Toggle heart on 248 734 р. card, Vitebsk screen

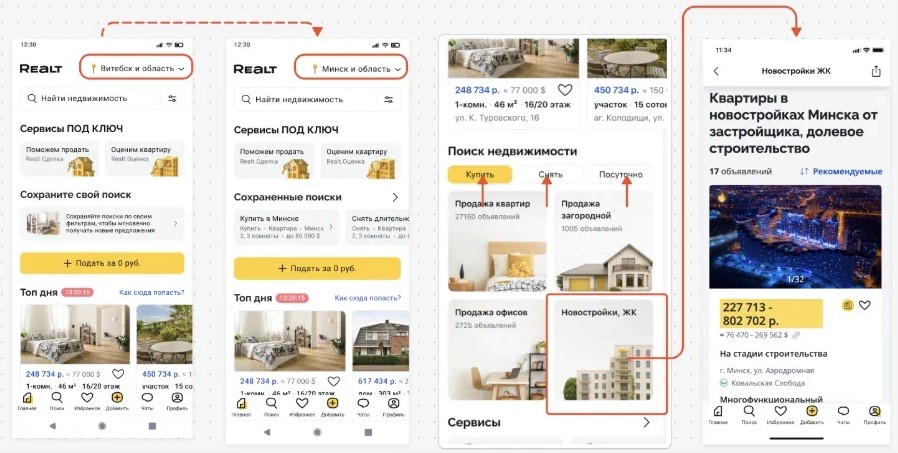click(x=118, y=374)
